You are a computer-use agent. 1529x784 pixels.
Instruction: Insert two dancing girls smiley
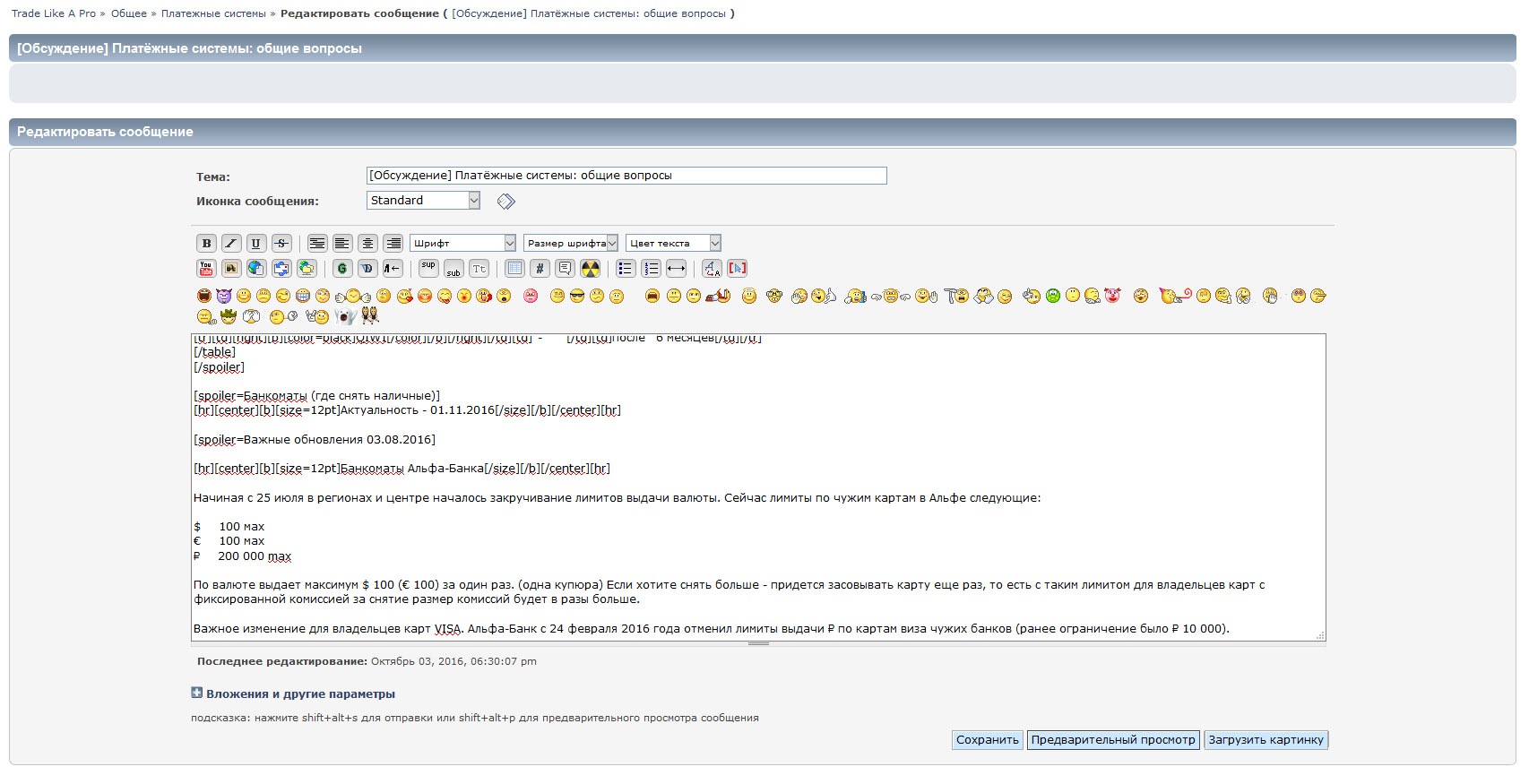click(370, 315)
